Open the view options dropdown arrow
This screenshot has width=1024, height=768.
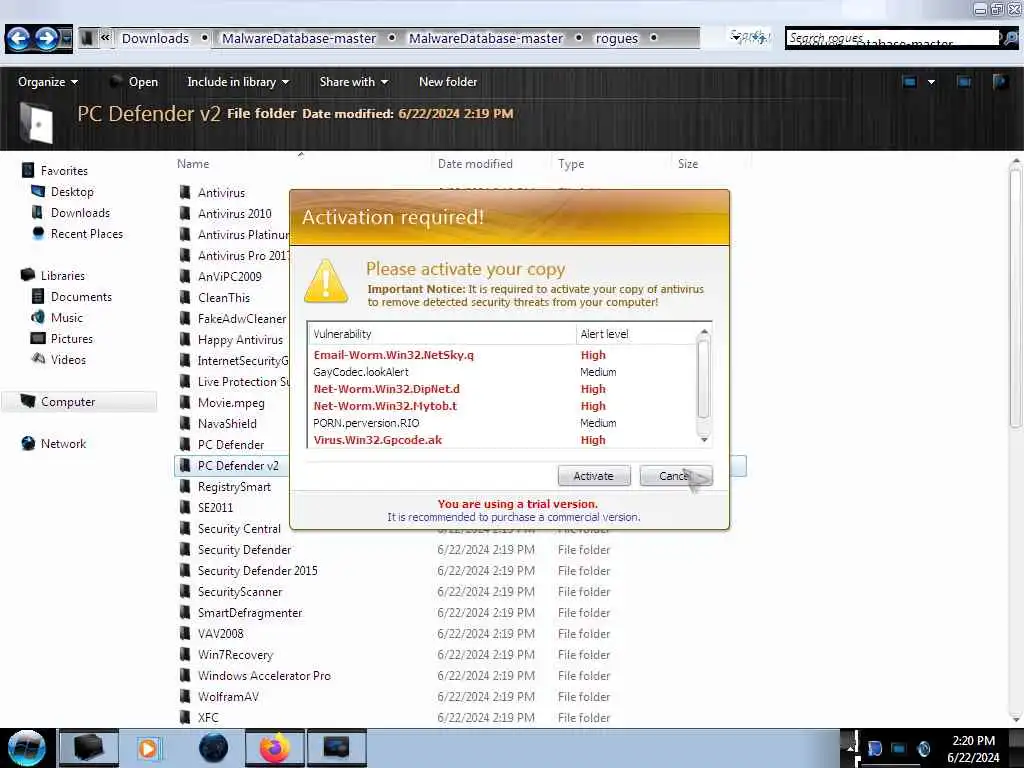(931, 82)
